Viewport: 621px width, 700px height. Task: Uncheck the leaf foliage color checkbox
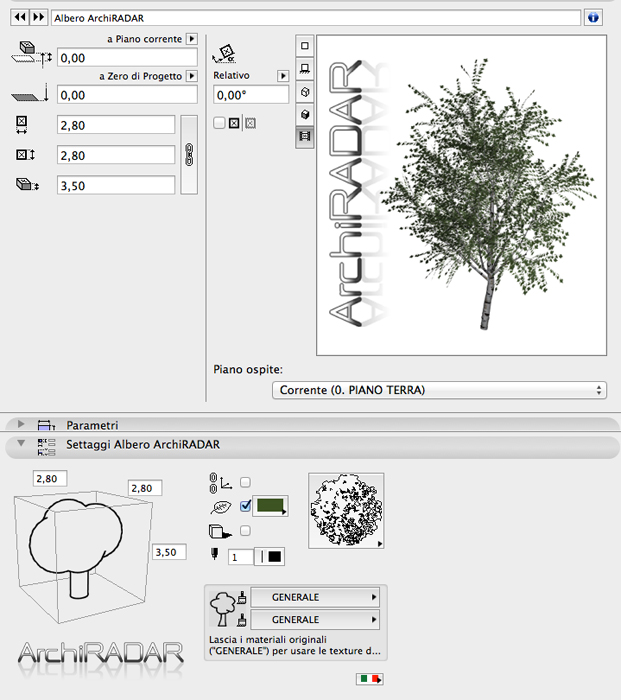pos(245,506)
